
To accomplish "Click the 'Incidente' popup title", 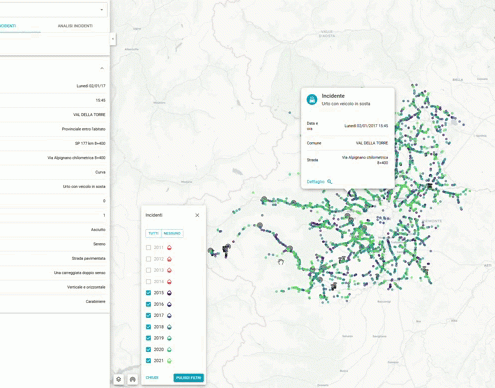I will [x=333, y=96].
